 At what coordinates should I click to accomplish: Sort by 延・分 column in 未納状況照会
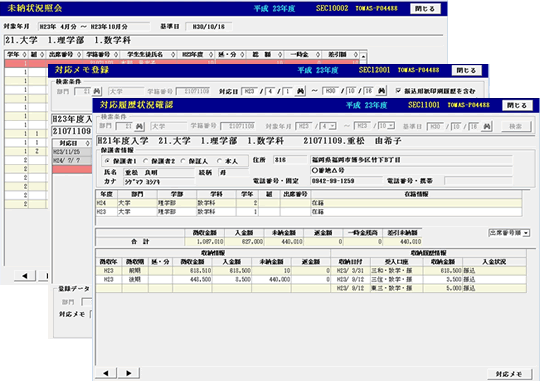pyautogui.click(x=231, y=54)
